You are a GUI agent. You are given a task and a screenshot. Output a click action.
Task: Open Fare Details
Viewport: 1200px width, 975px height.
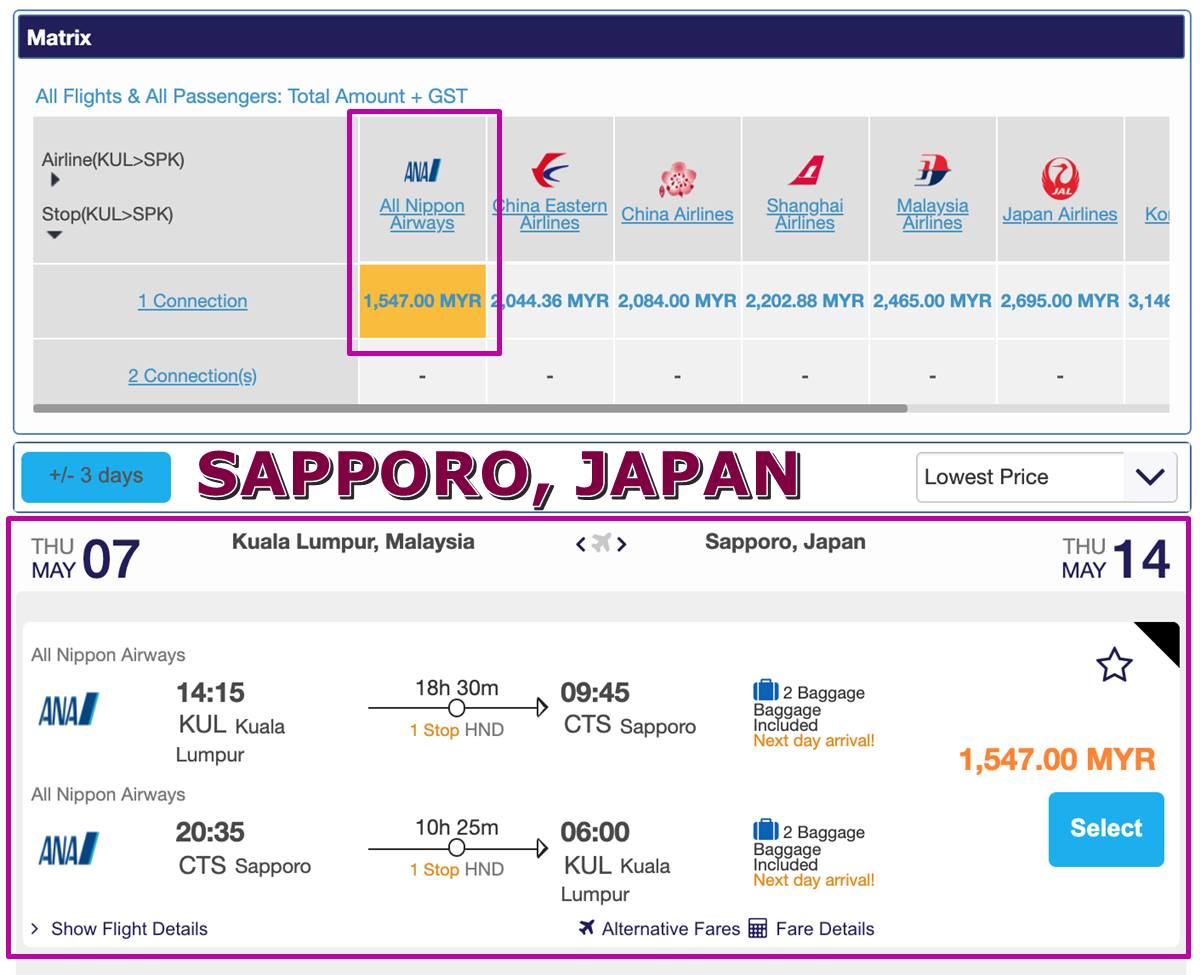[x=824, y=928]
